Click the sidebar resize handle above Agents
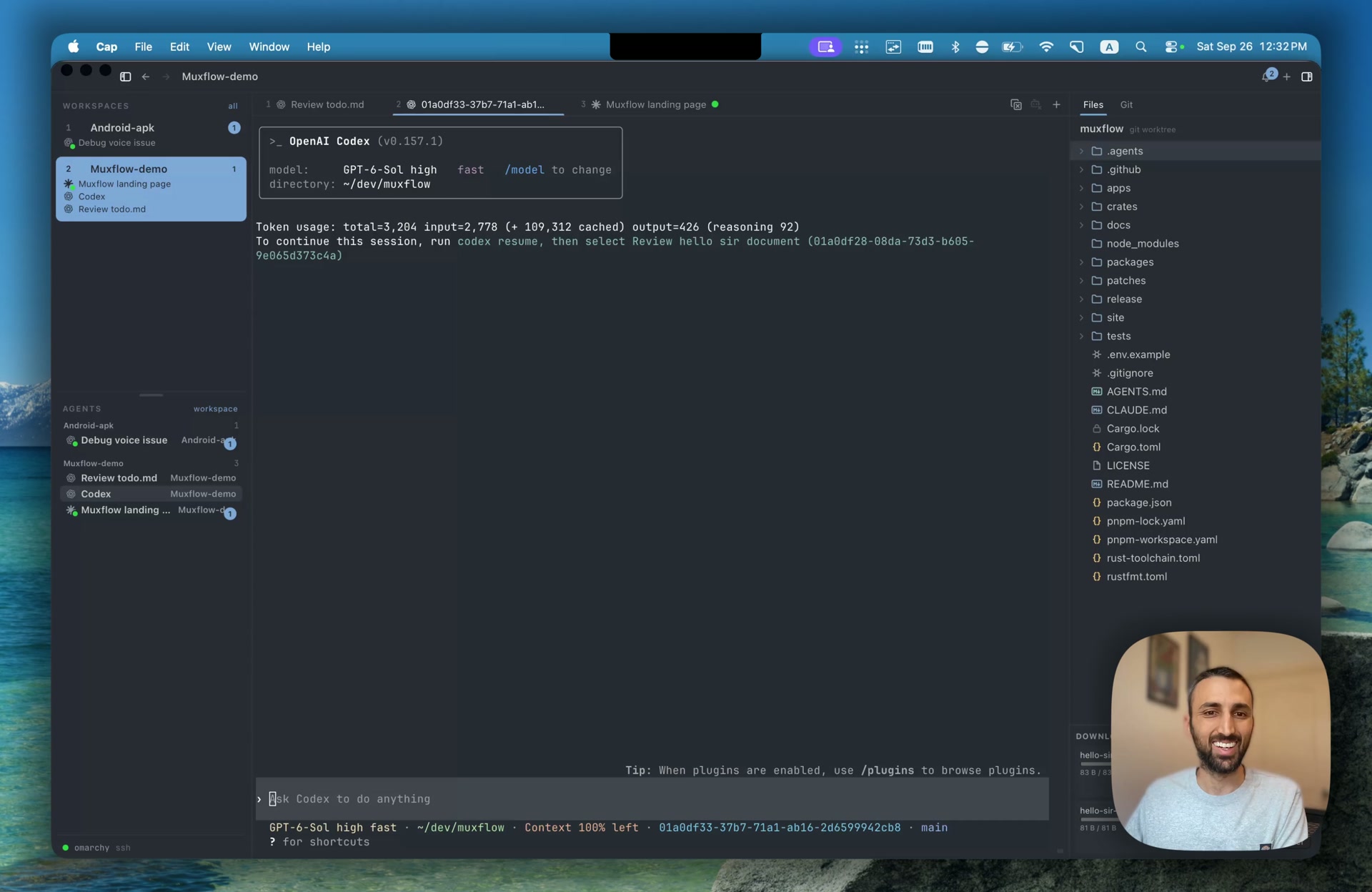Viewport: 1372px width, 892px height. point(151,395)
